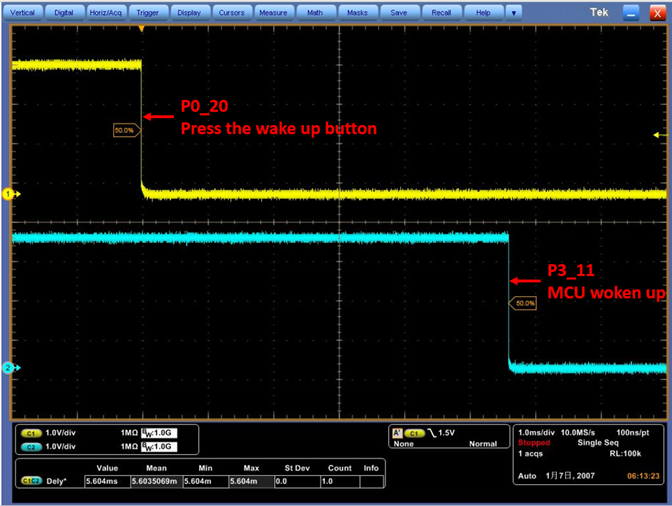The width and height of the screenshot is (672, 506).
Task: Click the falling edge slope icon
Action: point(432,433)
